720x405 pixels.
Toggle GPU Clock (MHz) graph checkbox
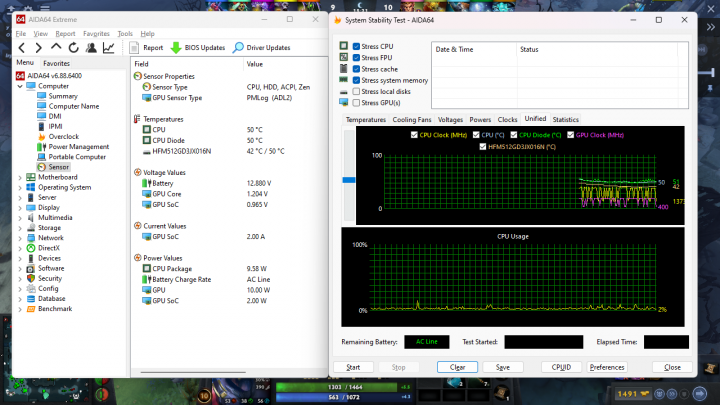point(570,135)
